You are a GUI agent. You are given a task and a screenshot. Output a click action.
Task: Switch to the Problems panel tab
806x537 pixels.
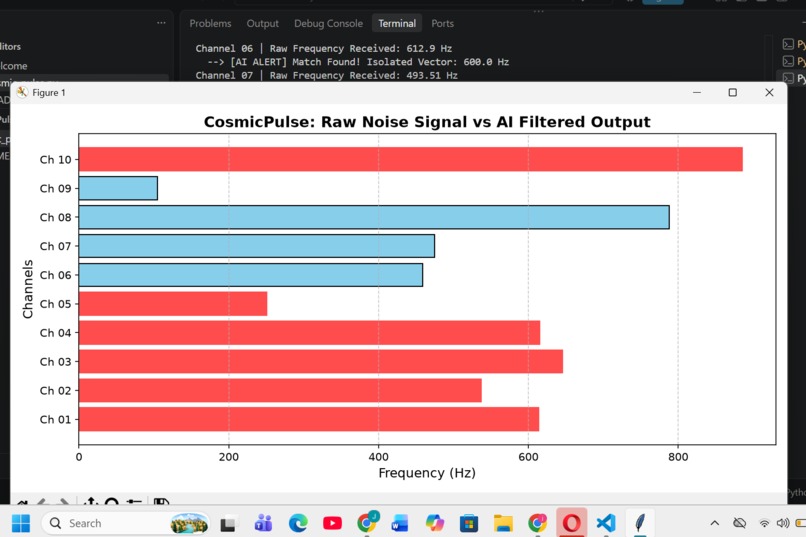point(210,24)
